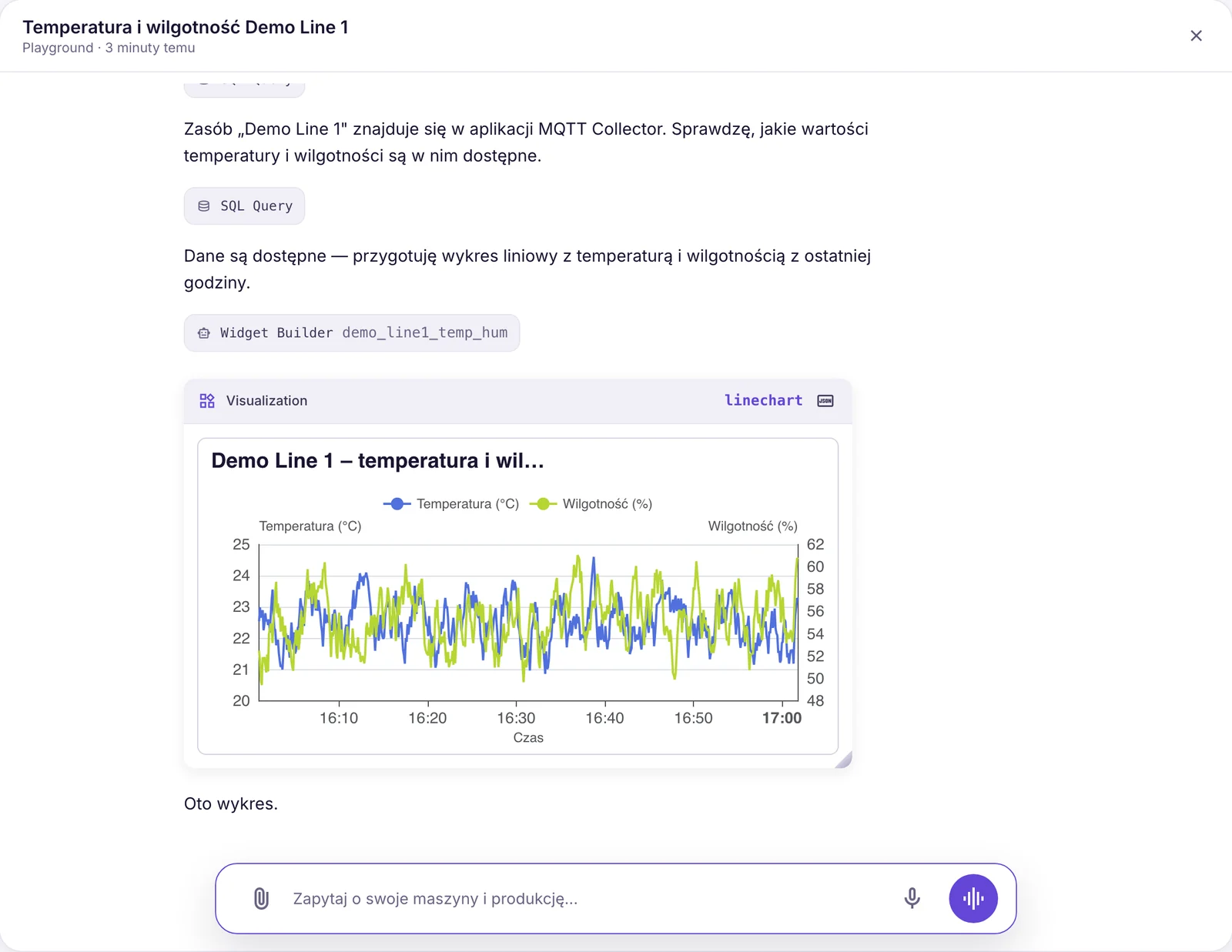Click the attachment paperclip icon
The image size is (1232, 952).
click(261, 898)
